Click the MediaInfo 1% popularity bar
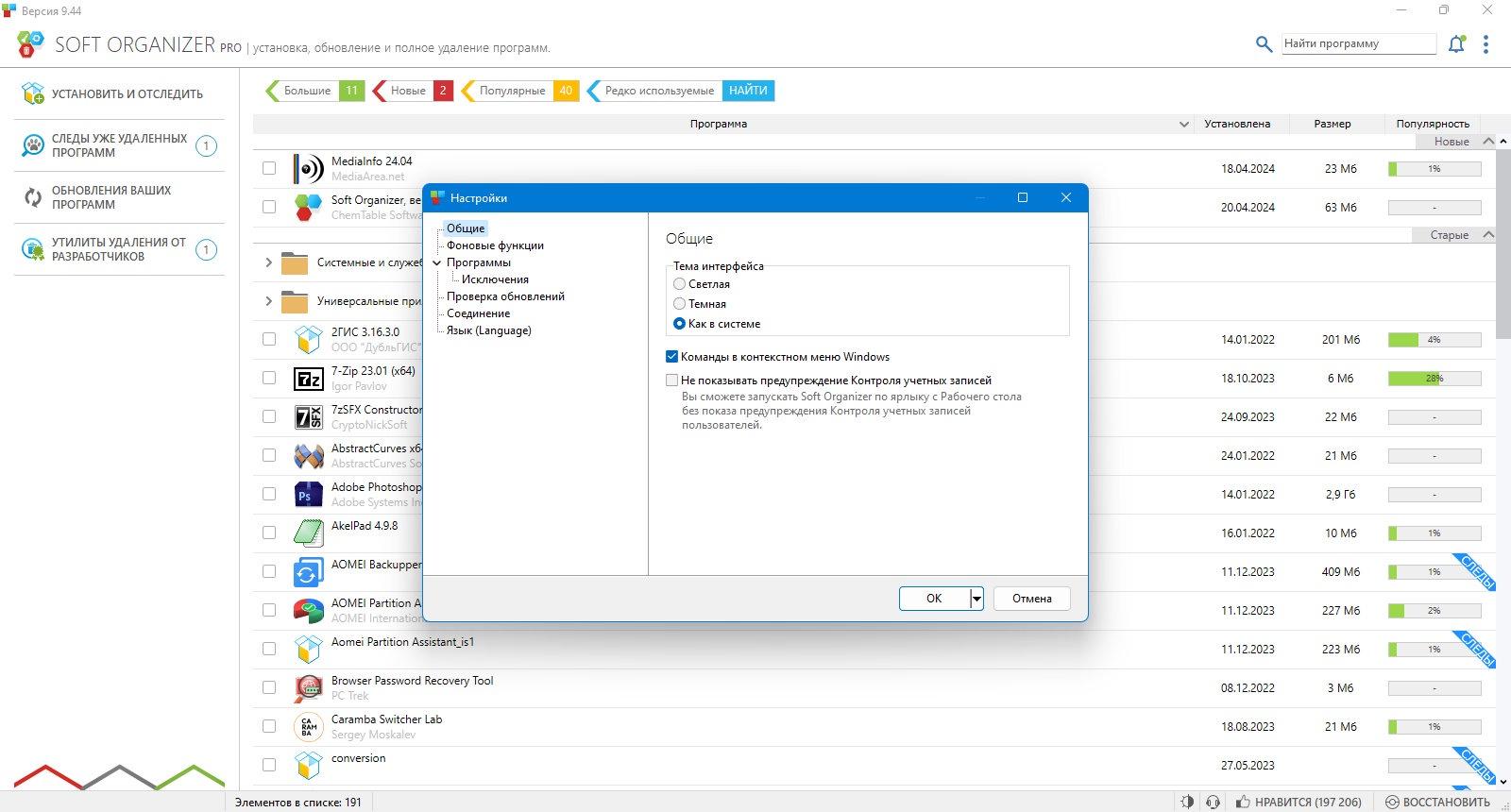 point(1434,168)
